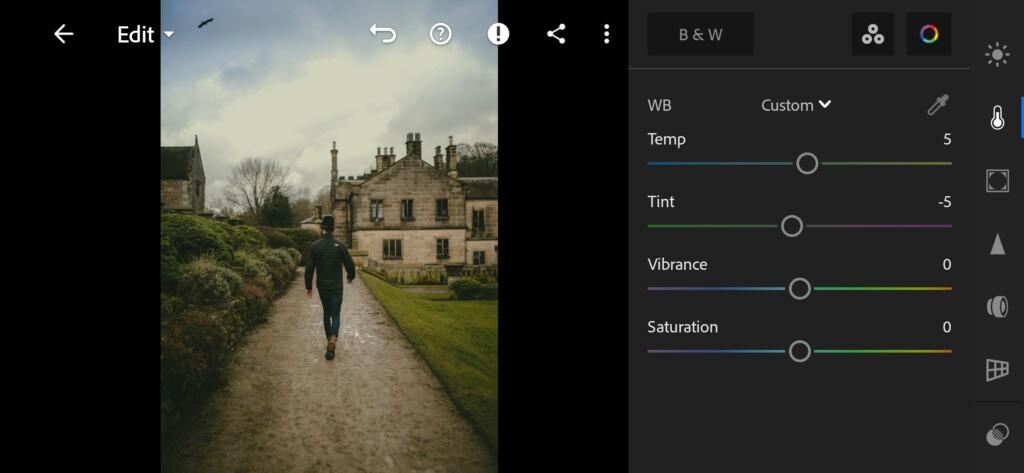Tap the photo preview of walking man
This screenshot has height=473, width=1024.
pyautogui.click(x=329, y=236)
